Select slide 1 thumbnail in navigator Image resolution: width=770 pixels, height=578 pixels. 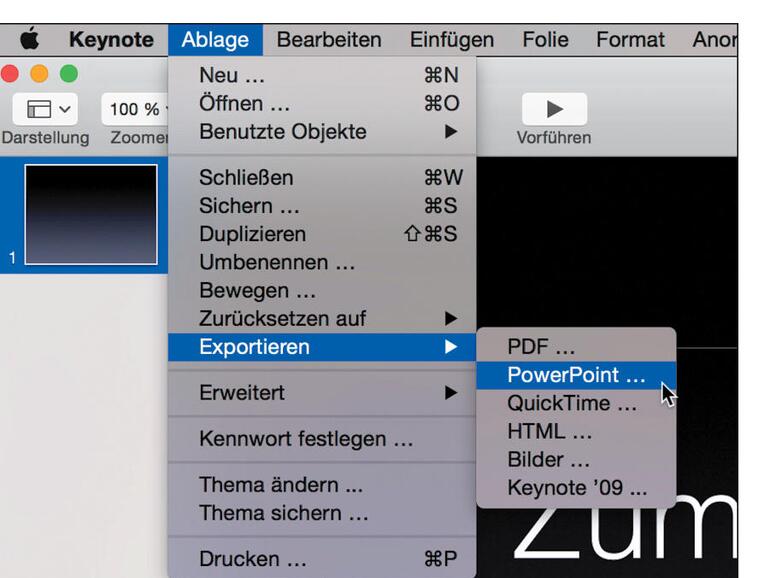click(x=91, y=215)
